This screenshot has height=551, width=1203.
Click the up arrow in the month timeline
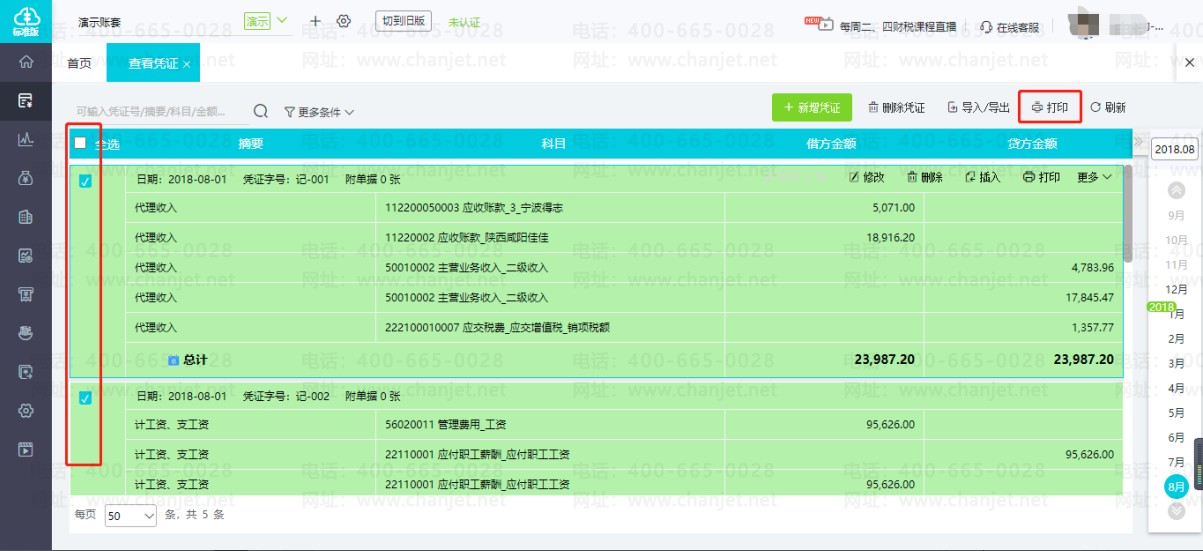coord(1177,190)
